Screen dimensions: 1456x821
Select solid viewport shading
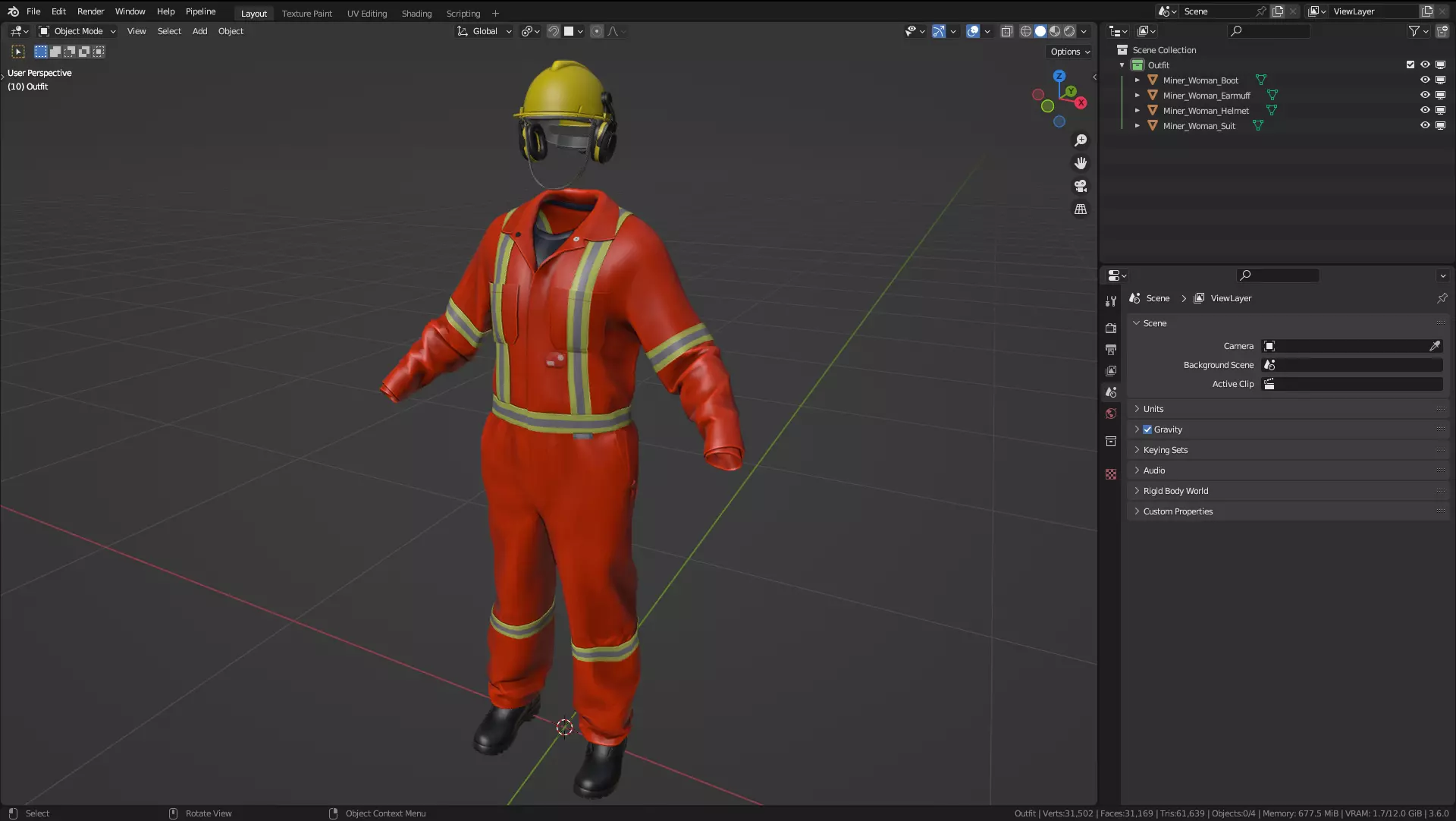point(1040,31)
